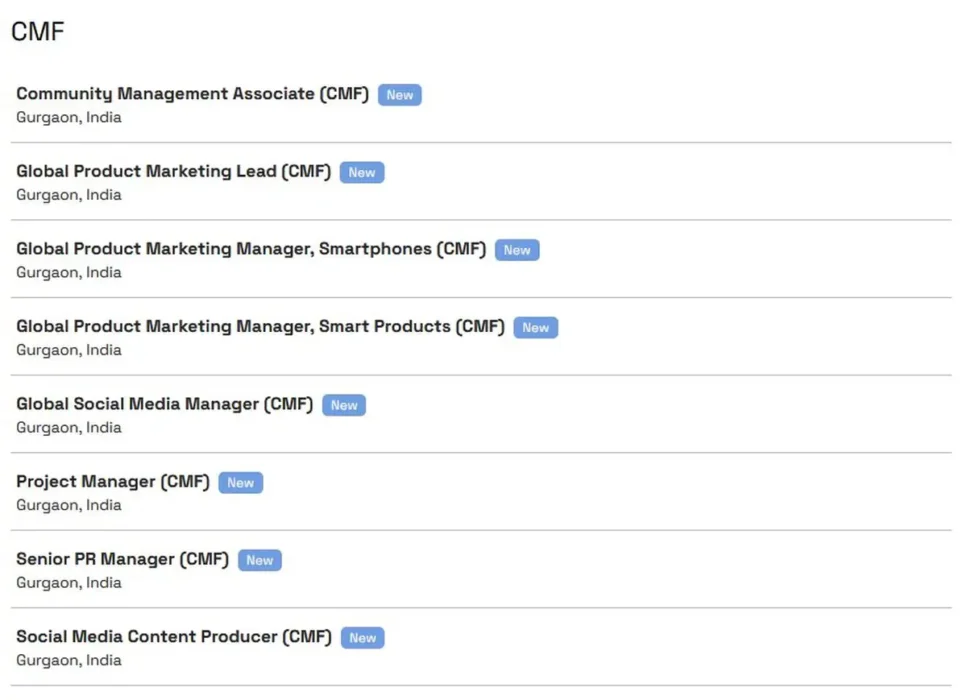Click New badge next to Global Product Marketing Lead
967x700 pixels.
point(362,173)
